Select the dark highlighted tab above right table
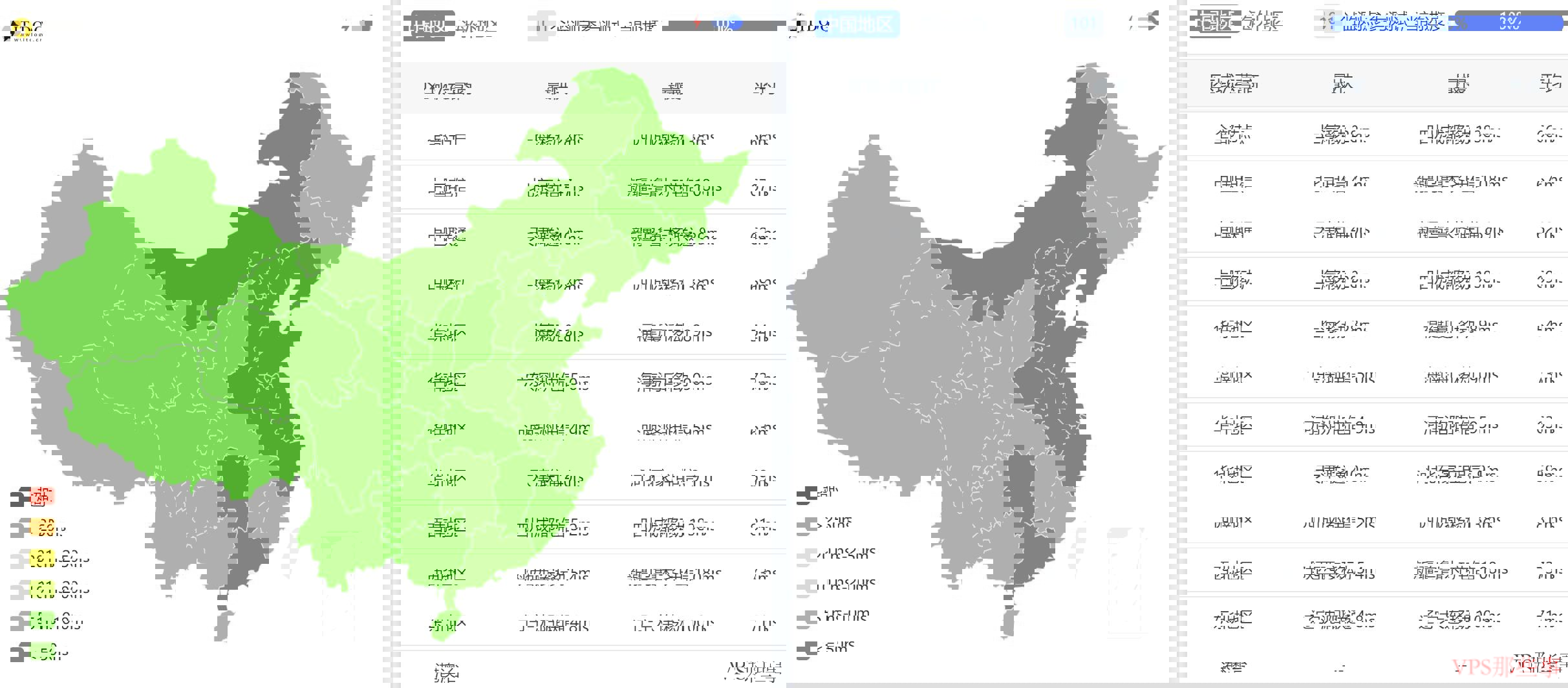The width and height of the screenshot is (1568, 688). pyautogui.click(x=1214, y=23)
